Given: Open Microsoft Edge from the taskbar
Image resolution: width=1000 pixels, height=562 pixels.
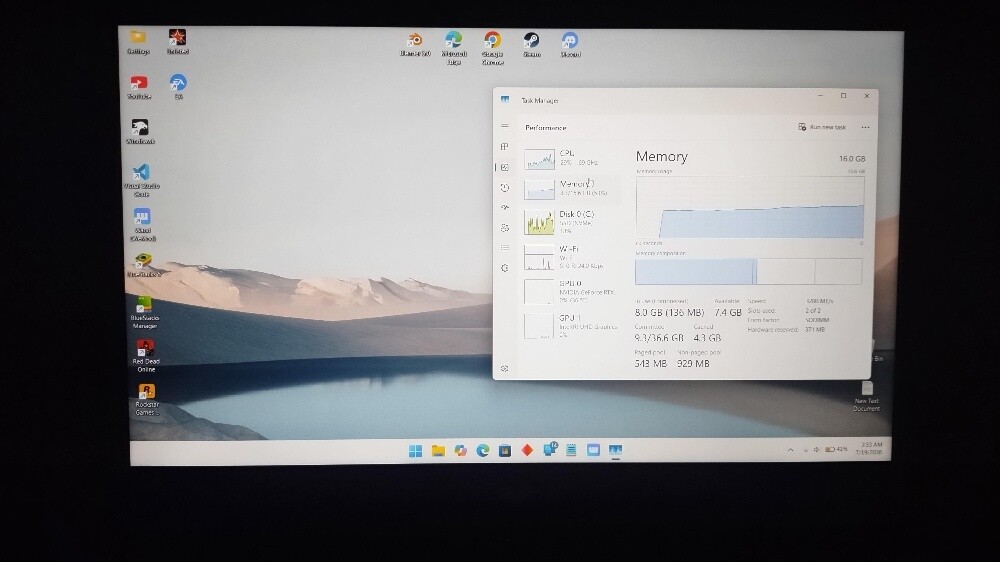Looking at the screenshot, I should point(482,451).
